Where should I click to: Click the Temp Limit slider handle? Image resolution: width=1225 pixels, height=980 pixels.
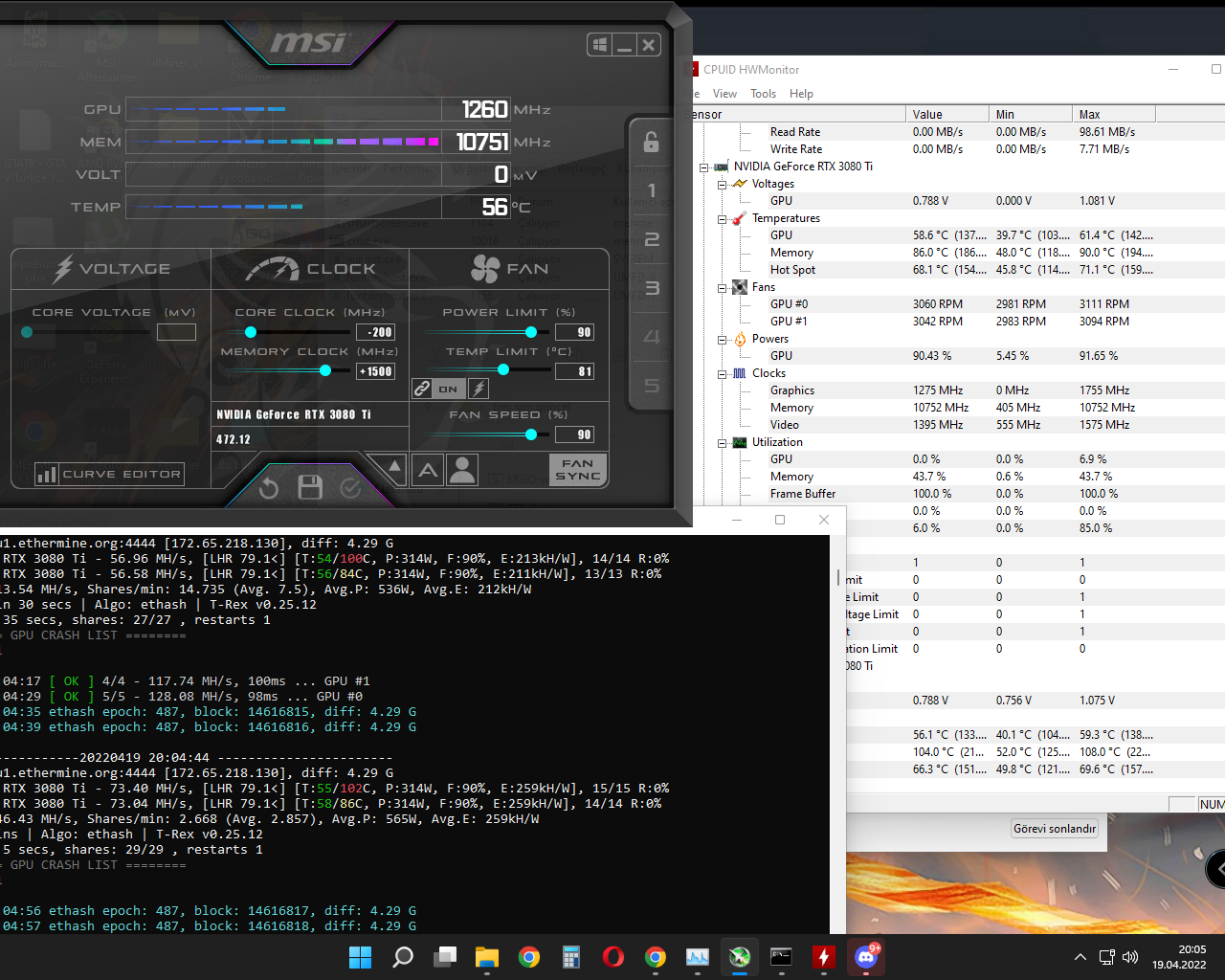click(x=503, y=370)
